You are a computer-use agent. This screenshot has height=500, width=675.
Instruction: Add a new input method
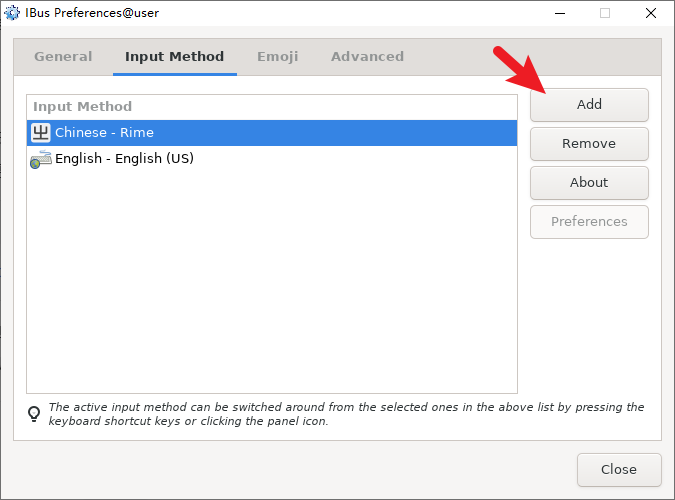coord(589,105)
